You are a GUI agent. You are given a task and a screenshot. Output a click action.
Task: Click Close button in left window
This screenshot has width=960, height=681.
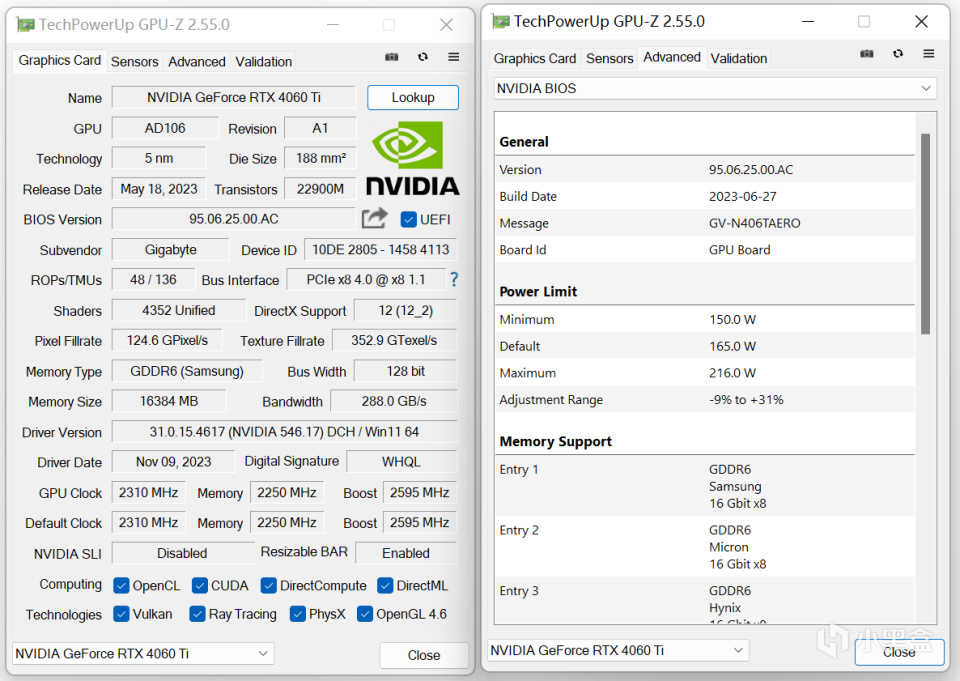click(424, 655)
